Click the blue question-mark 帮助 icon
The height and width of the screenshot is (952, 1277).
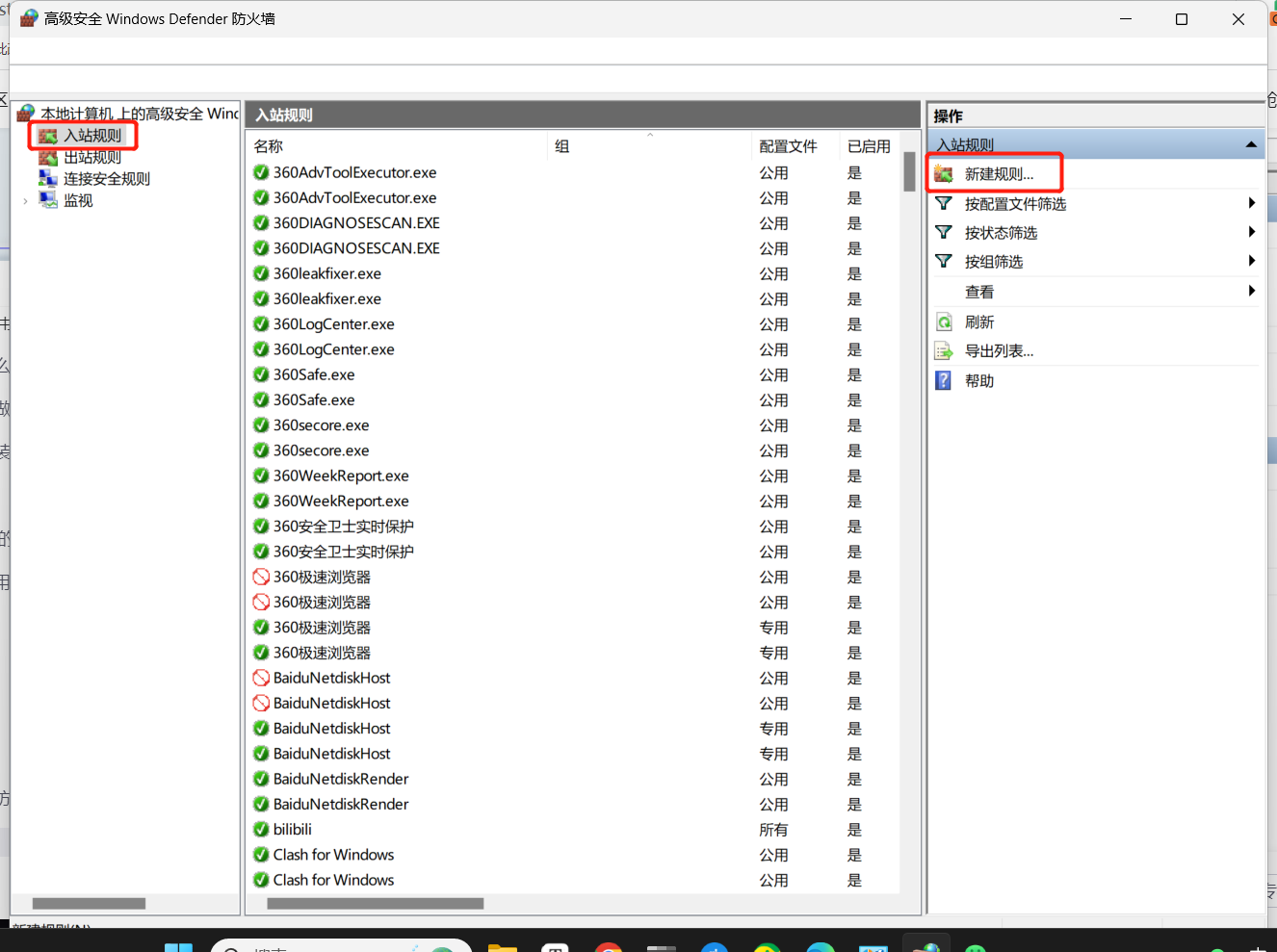[x=944, y=381]
